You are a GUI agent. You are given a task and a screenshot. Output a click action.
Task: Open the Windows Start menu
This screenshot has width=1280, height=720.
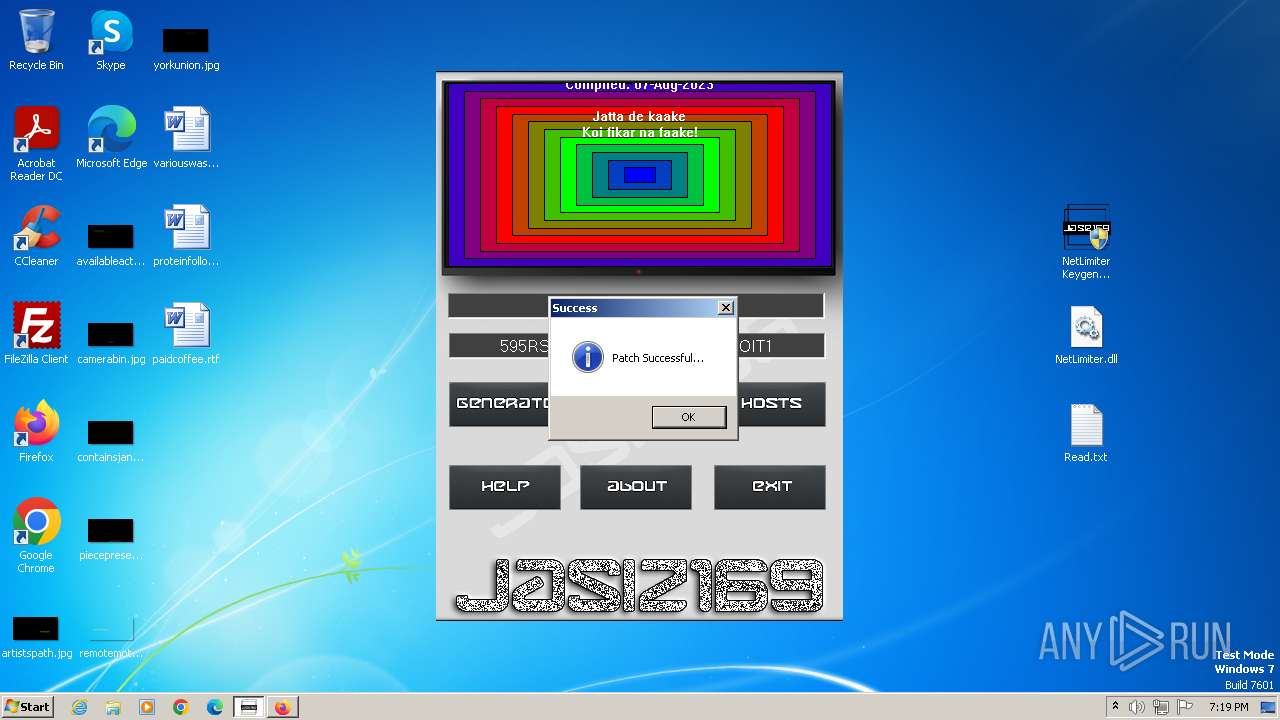(x=27, y=706)
